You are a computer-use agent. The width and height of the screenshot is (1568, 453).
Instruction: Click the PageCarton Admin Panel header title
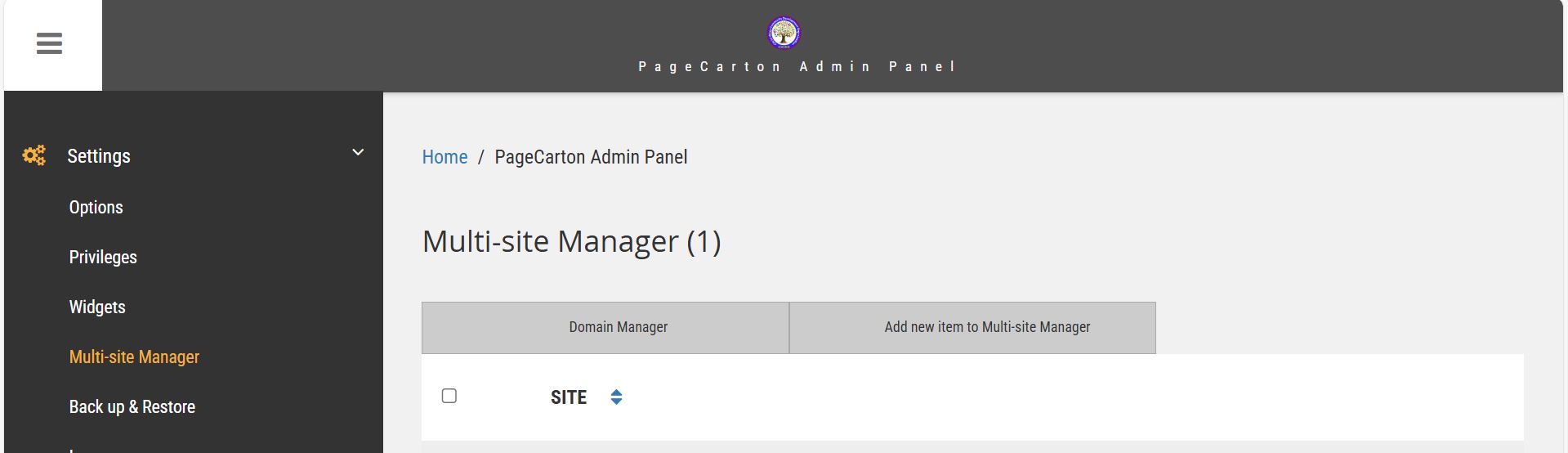797,66
